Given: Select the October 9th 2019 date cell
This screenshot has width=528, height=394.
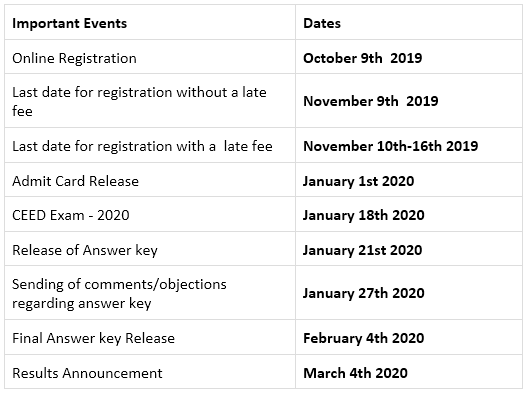Looking at the screenshot, I should coord(362,58).
